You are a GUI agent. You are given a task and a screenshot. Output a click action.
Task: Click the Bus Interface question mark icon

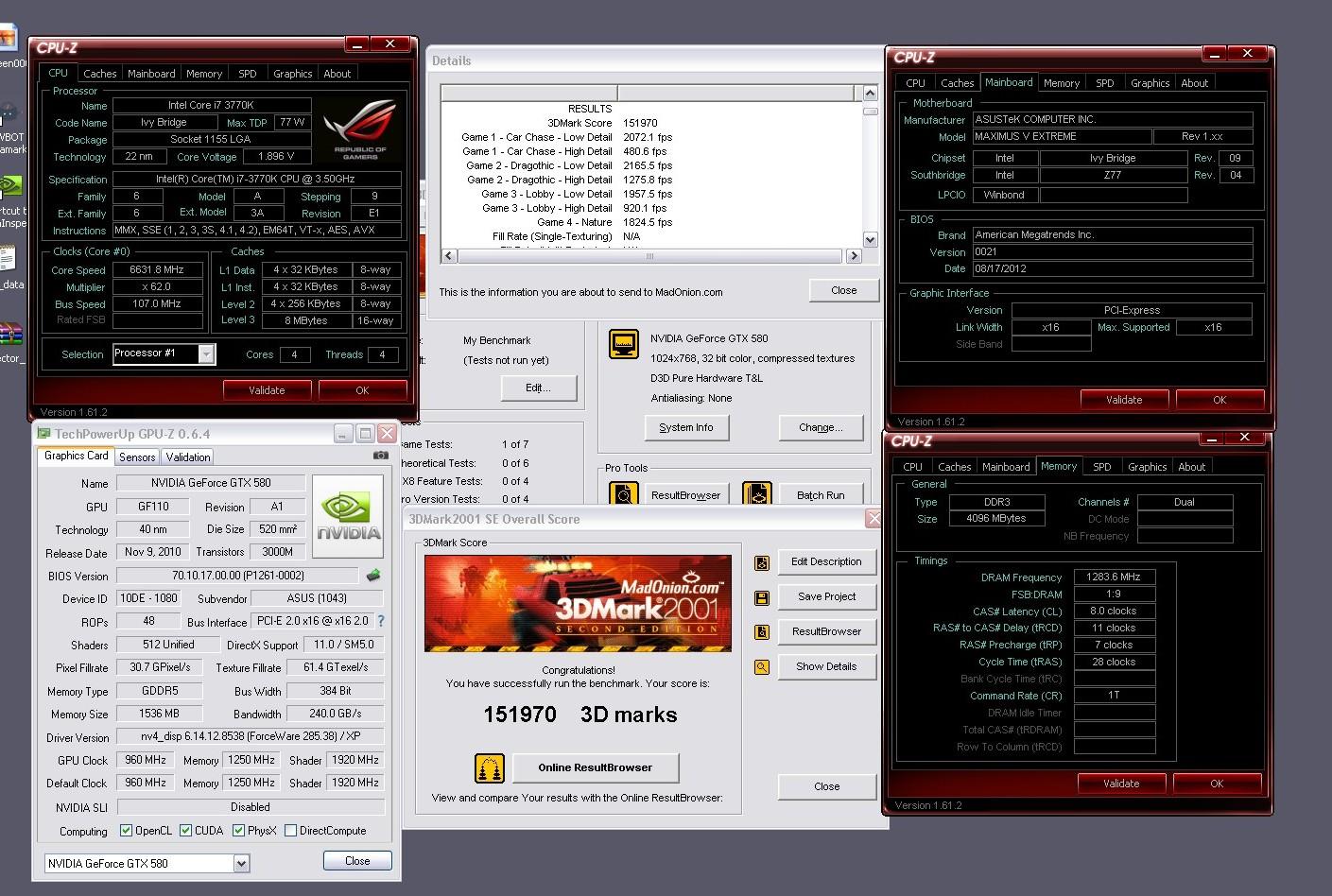(381, 621)
